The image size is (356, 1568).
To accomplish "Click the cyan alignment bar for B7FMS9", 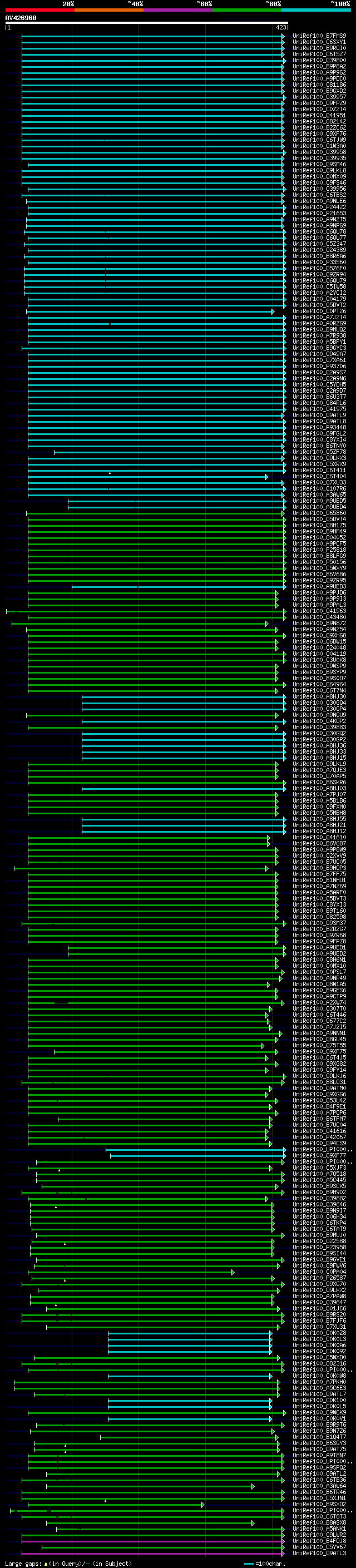I will (x=153, y=36).
